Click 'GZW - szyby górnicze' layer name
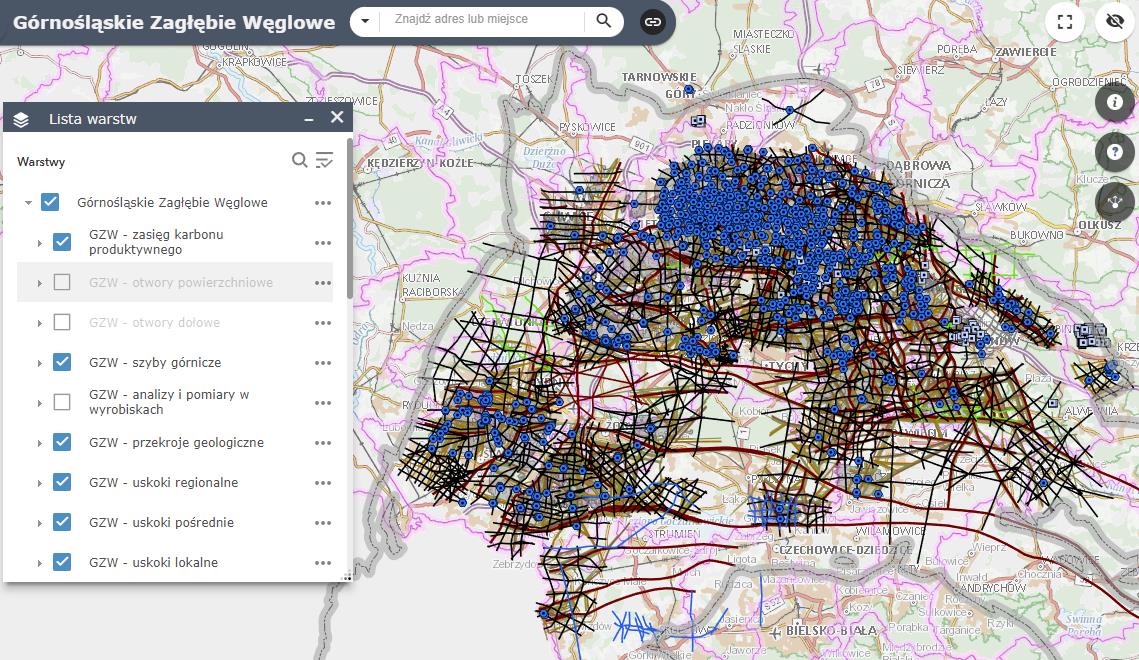Viewport: 1139px width, 660px height. [x=155, y=362]
